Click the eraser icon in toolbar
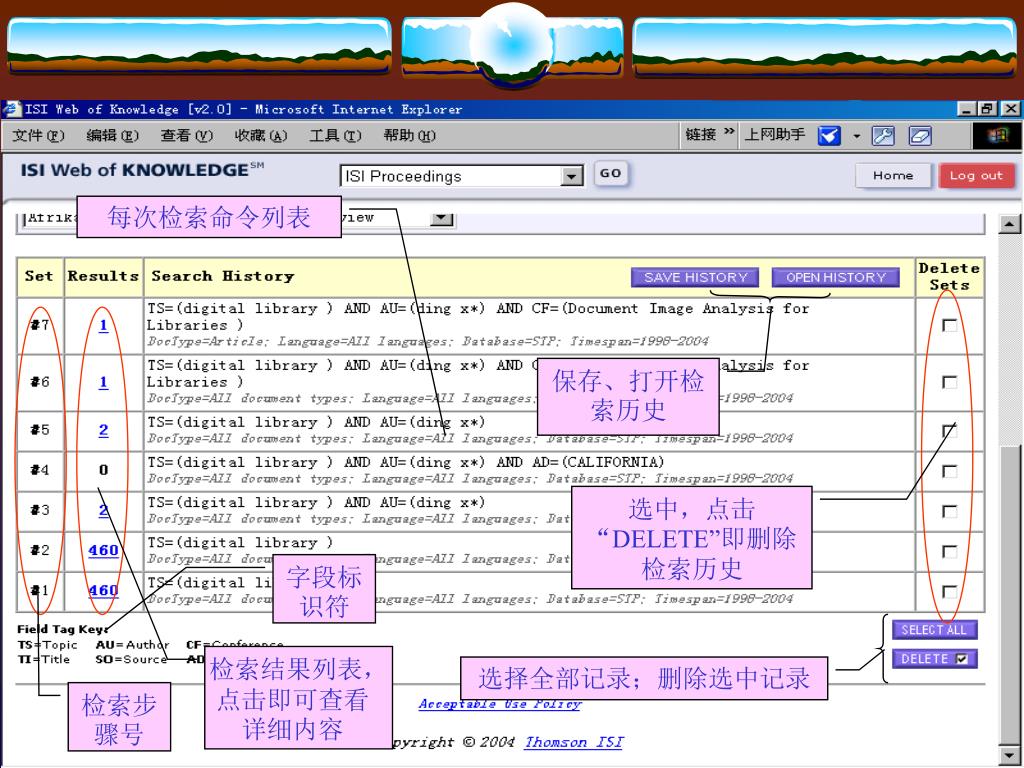Viewport: 1024px width, 768px height. (x=920, y=136)
